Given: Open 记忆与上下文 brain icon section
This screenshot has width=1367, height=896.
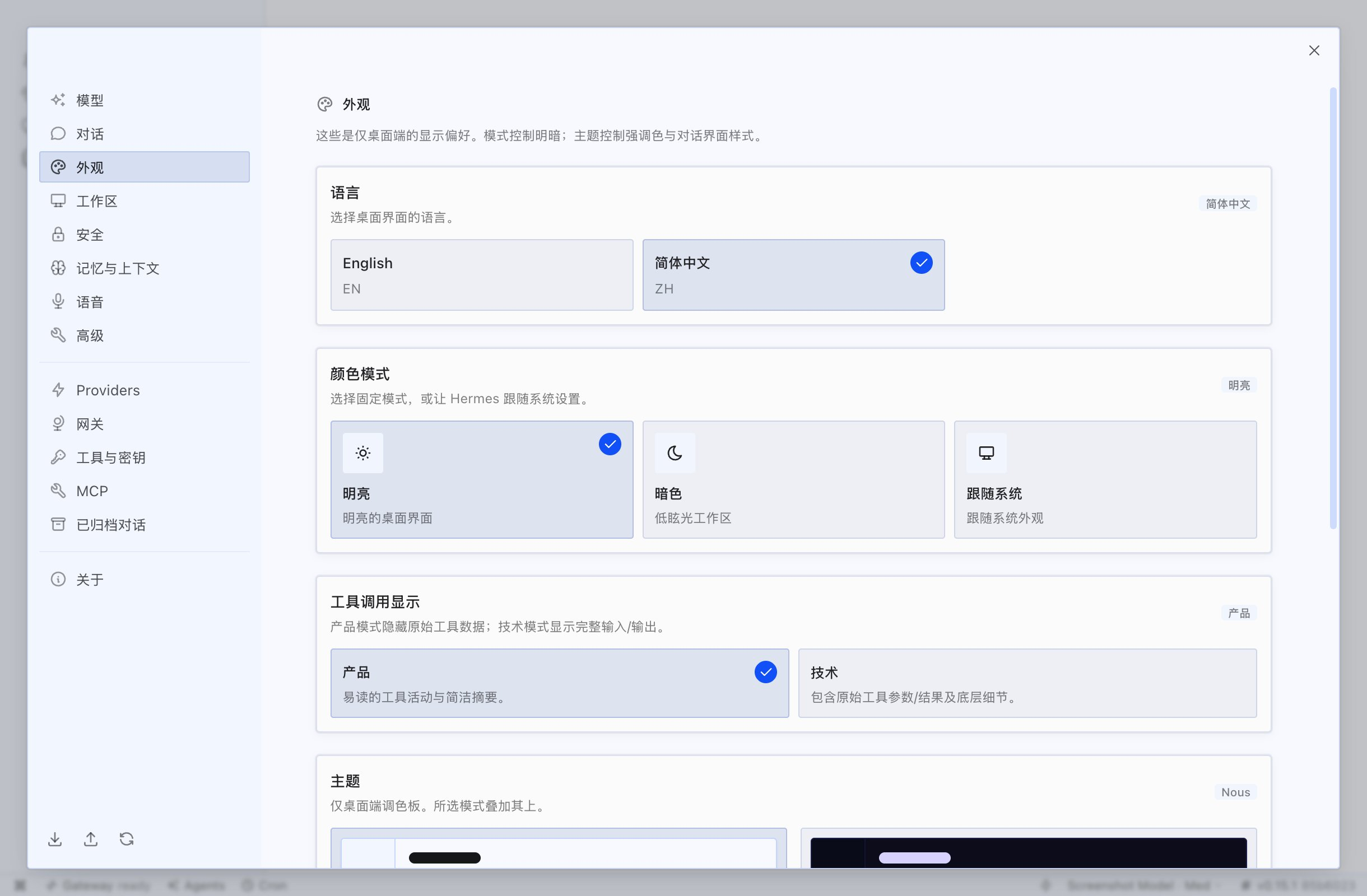Looking at the screenshot, I should pos(144,268).
